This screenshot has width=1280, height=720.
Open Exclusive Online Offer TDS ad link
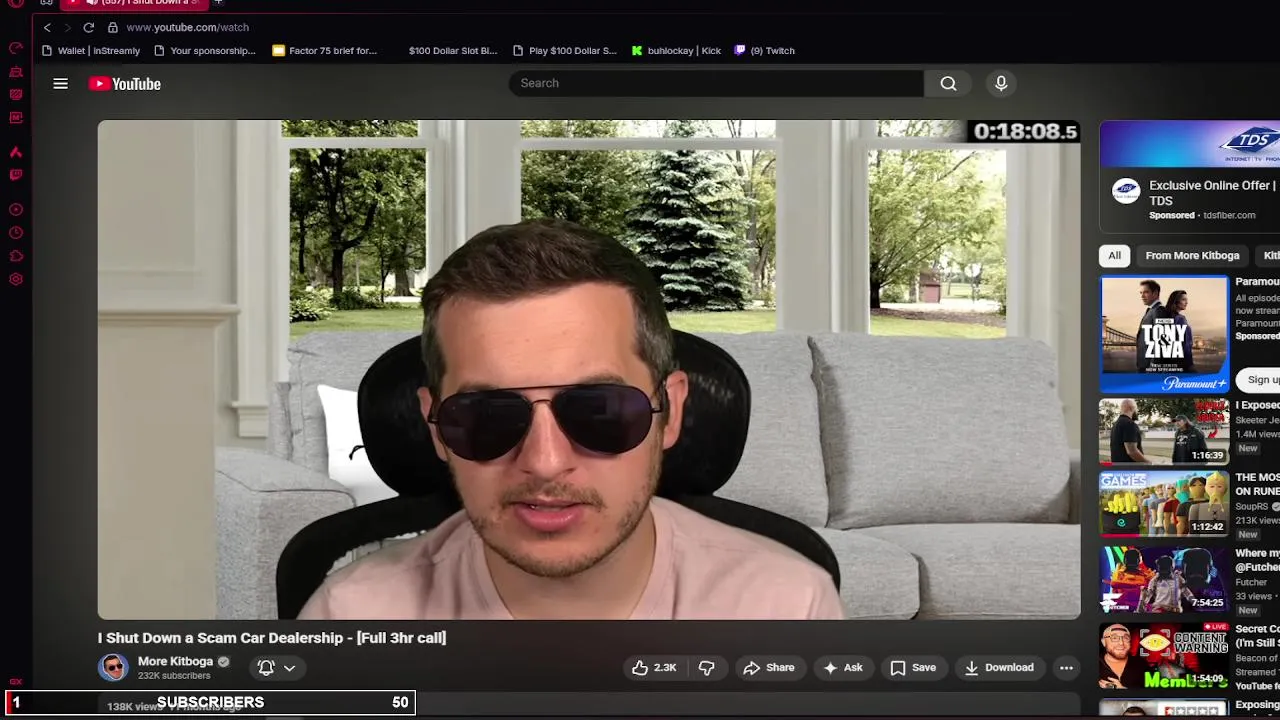pos(1214,193)
